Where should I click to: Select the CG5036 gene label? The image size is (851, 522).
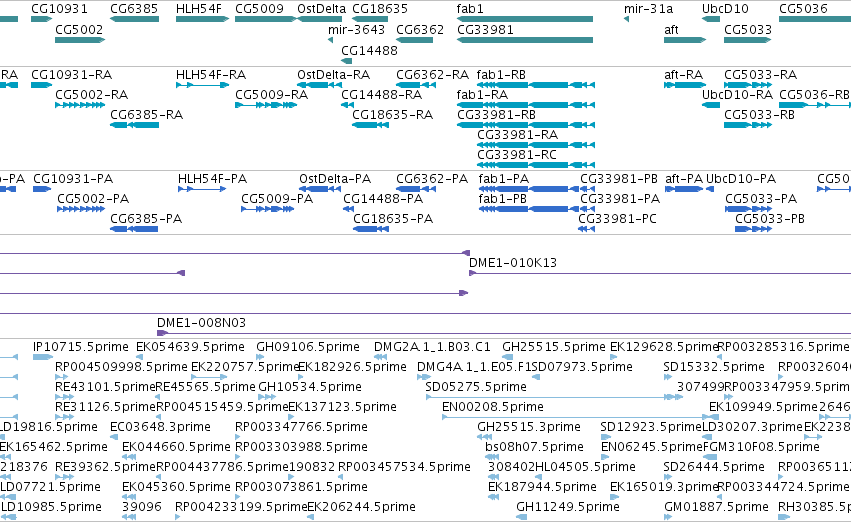click(x=803, y=9)
